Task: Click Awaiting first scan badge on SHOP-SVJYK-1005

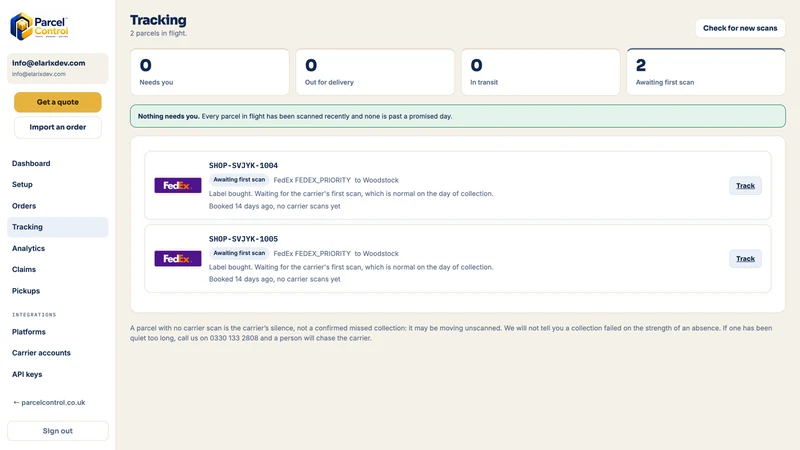Action: 239,253
